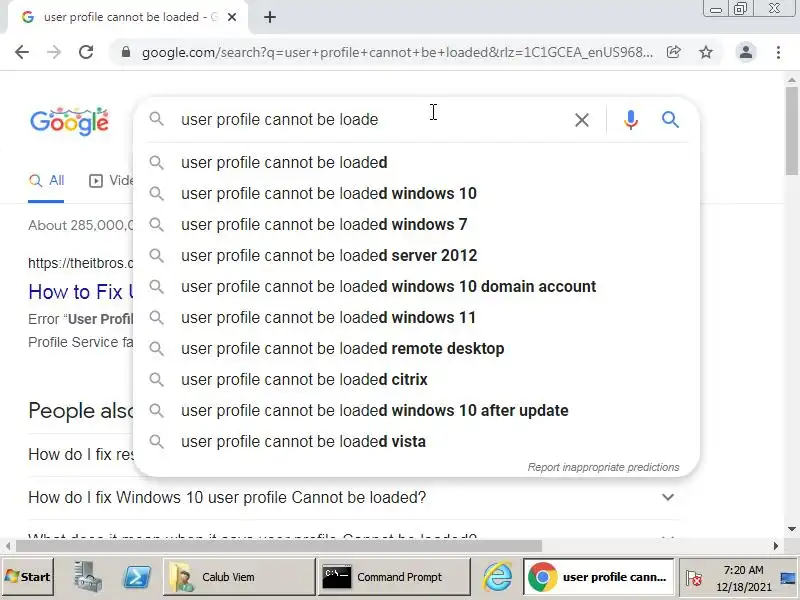Open PowerShell from the taskbar
The height and width of the screenshot is (600, 800).
point(137,577)
